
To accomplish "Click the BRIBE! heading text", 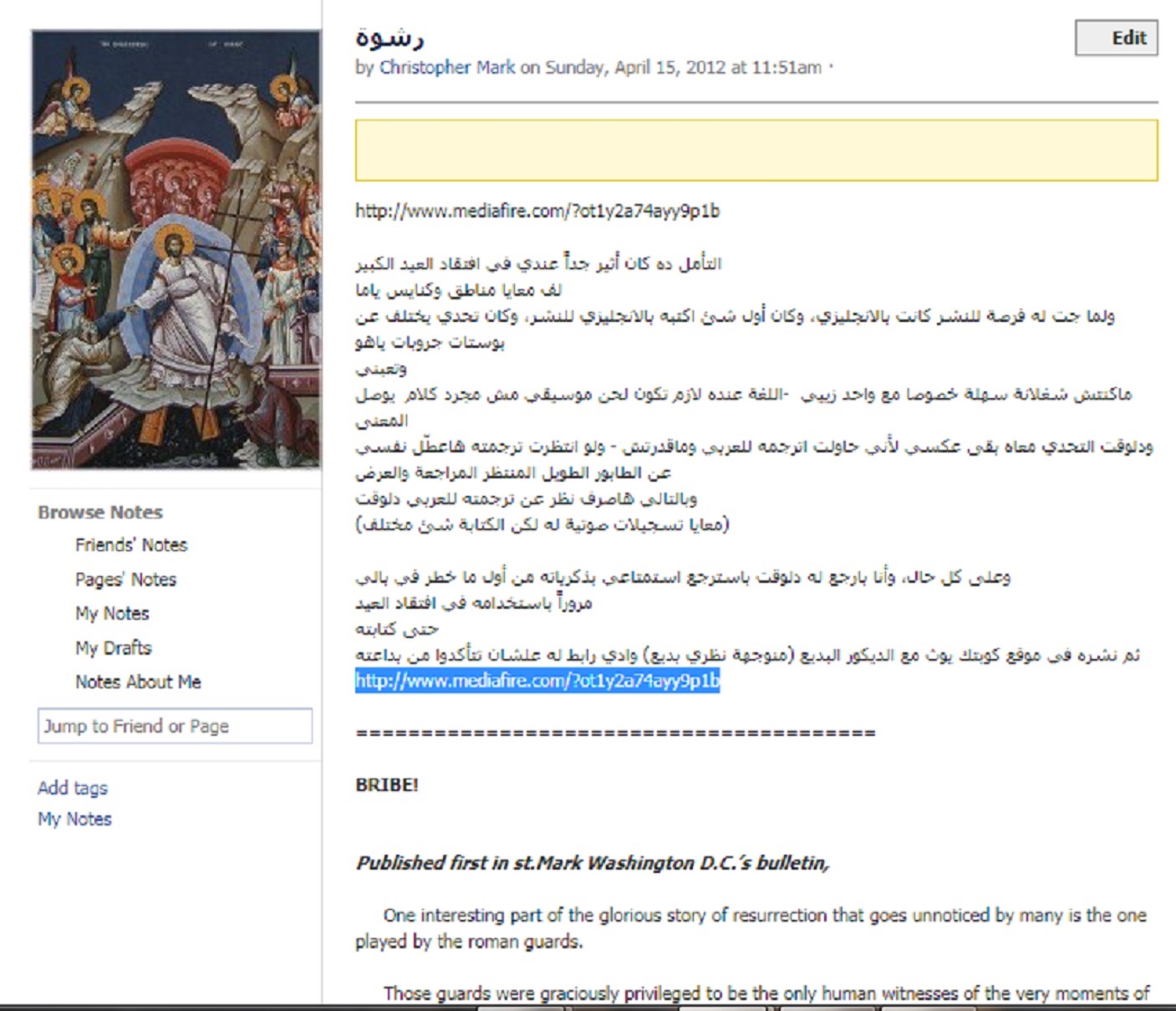I will click(x=387, y=785).
